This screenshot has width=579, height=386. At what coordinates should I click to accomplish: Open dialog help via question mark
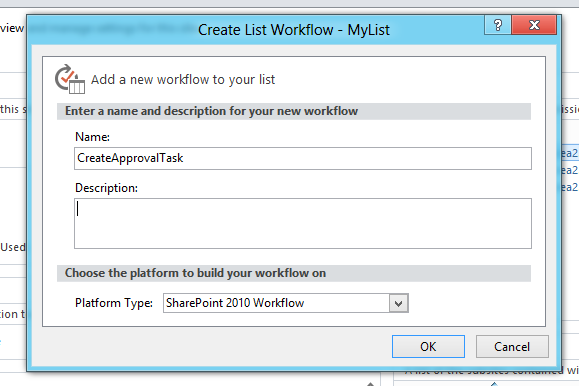point(498,25)
